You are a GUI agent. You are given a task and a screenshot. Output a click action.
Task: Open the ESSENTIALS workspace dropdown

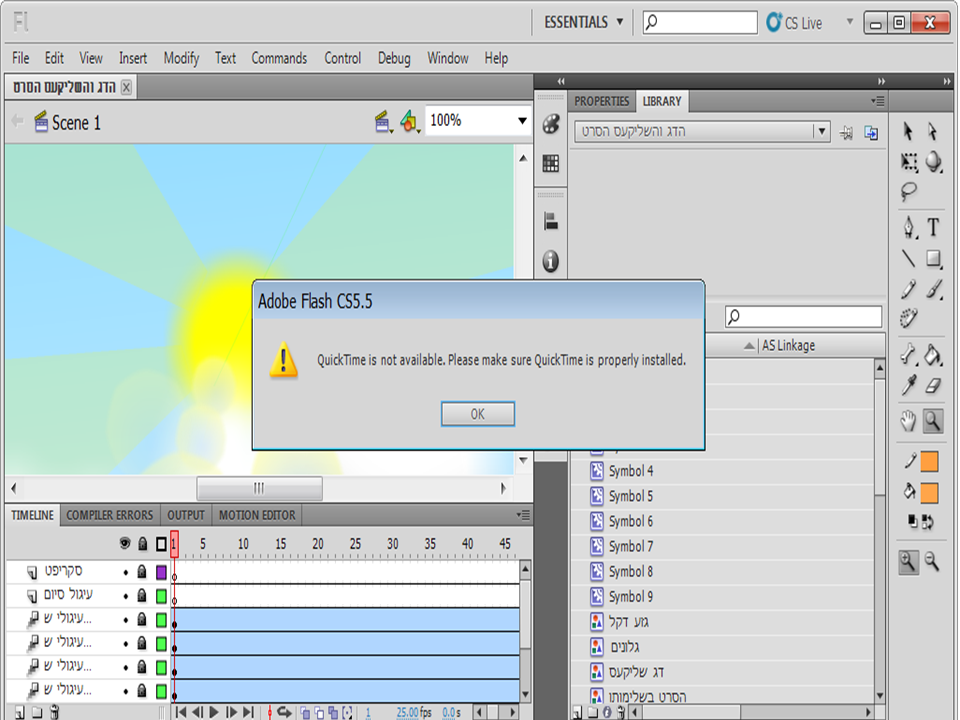[584, 23]
